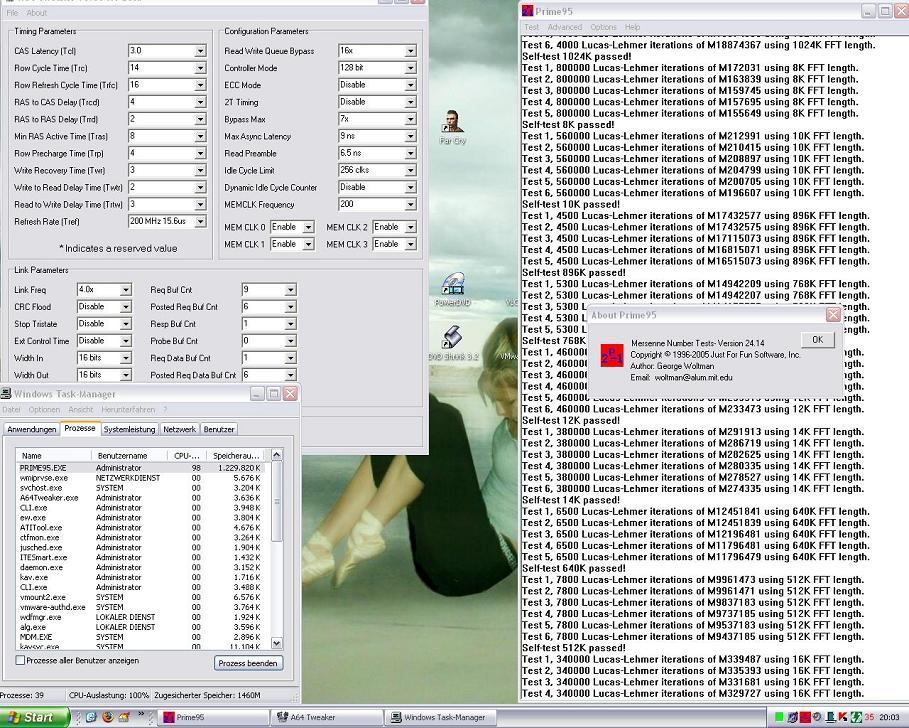
Task: Click the red Prime95 tray icon
Action: click(x=805, y=718)
